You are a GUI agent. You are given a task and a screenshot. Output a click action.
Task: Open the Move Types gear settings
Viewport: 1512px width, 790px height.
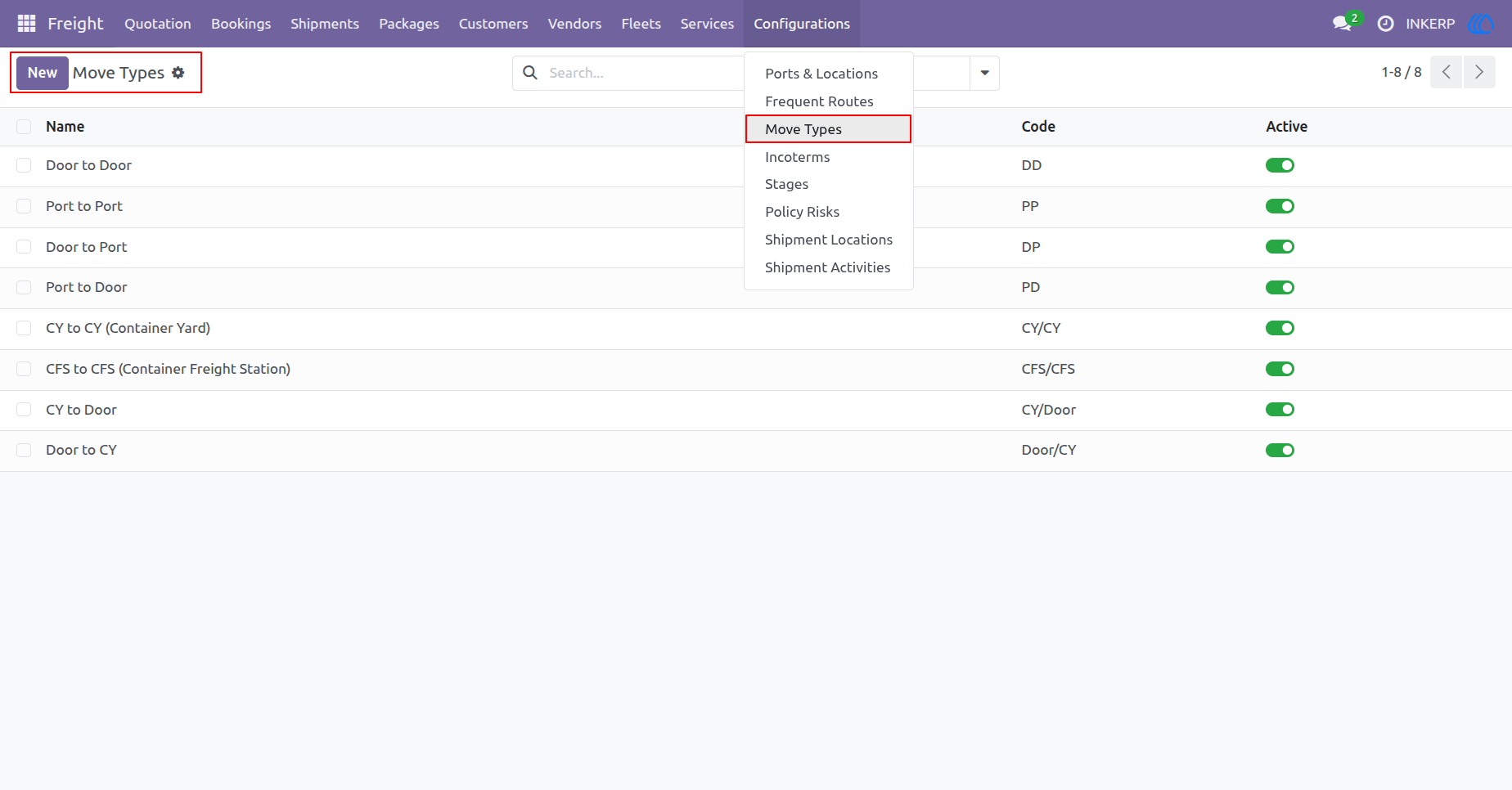178,73
